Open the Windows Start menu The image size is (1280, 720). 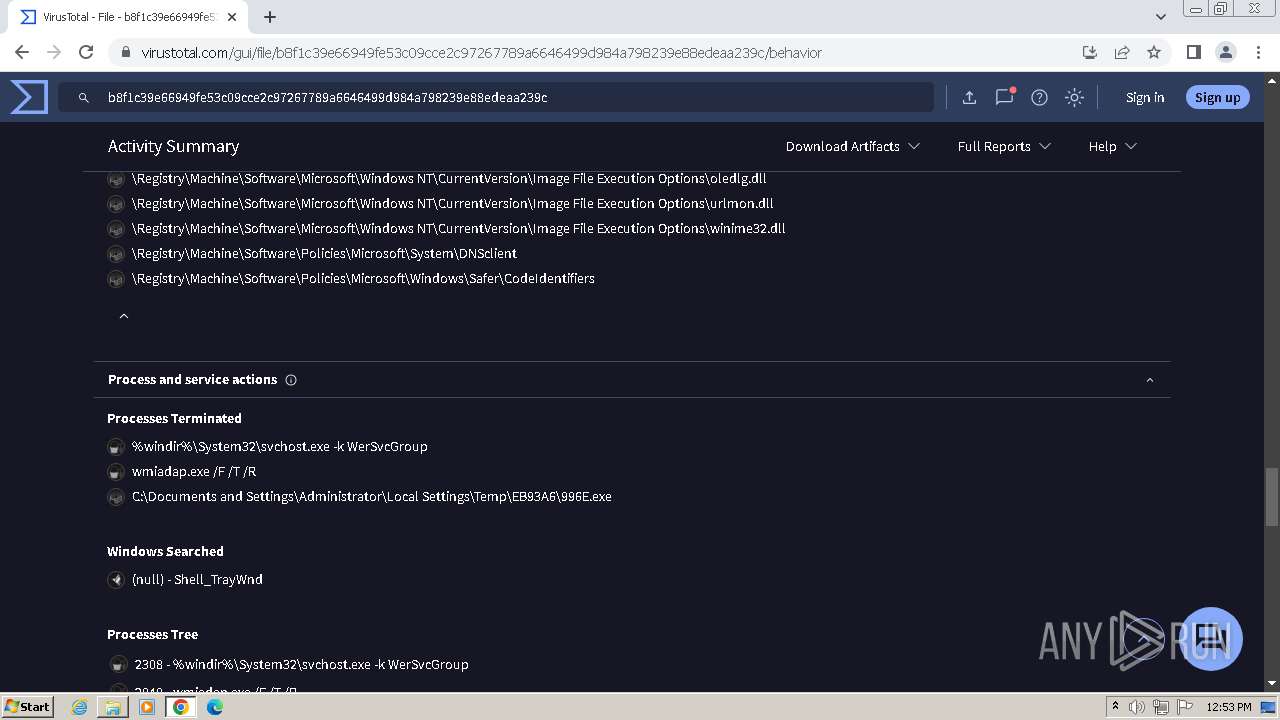(x=28, y=706)
